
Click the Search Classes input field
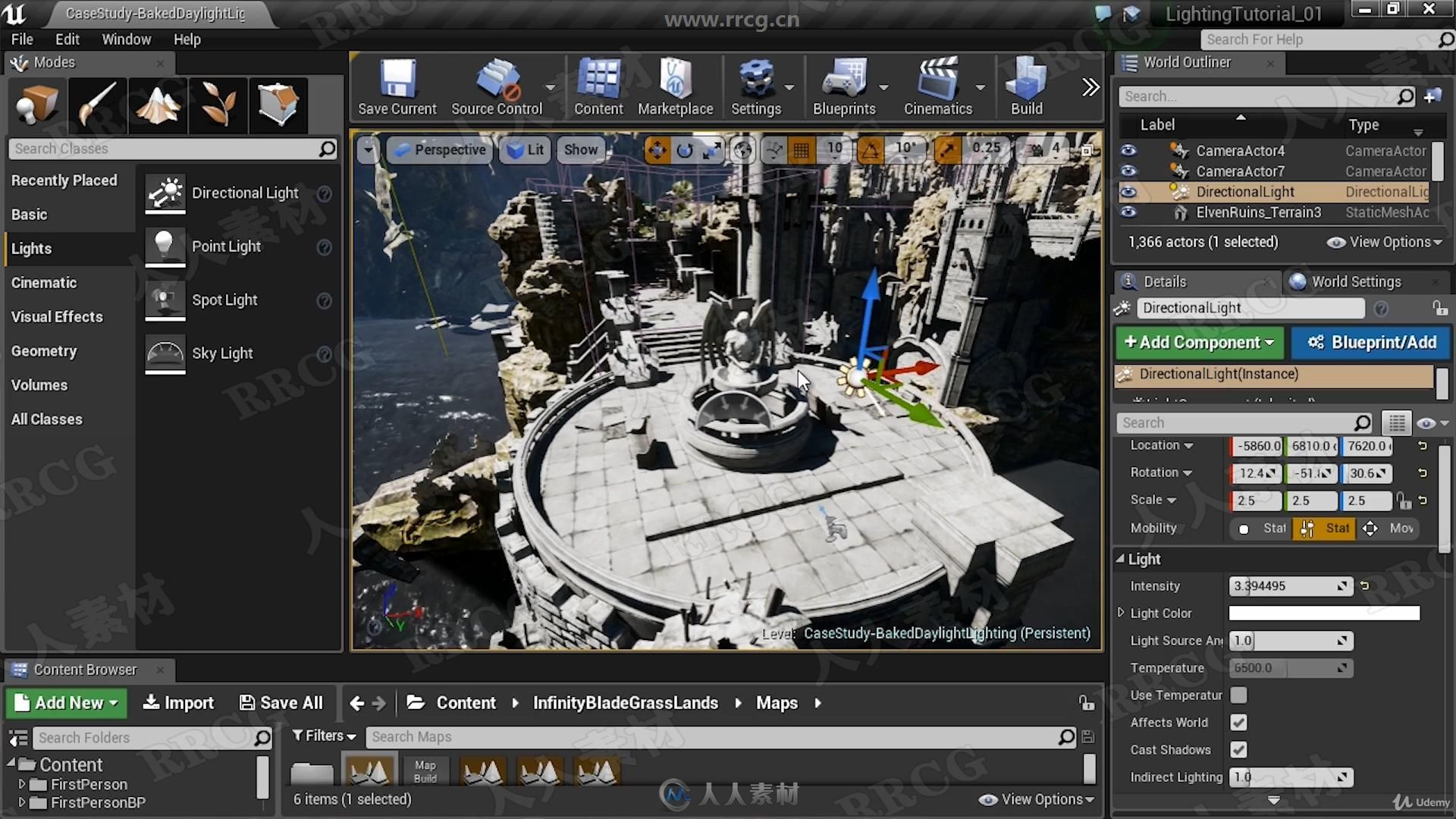click(x=173, y=149)
